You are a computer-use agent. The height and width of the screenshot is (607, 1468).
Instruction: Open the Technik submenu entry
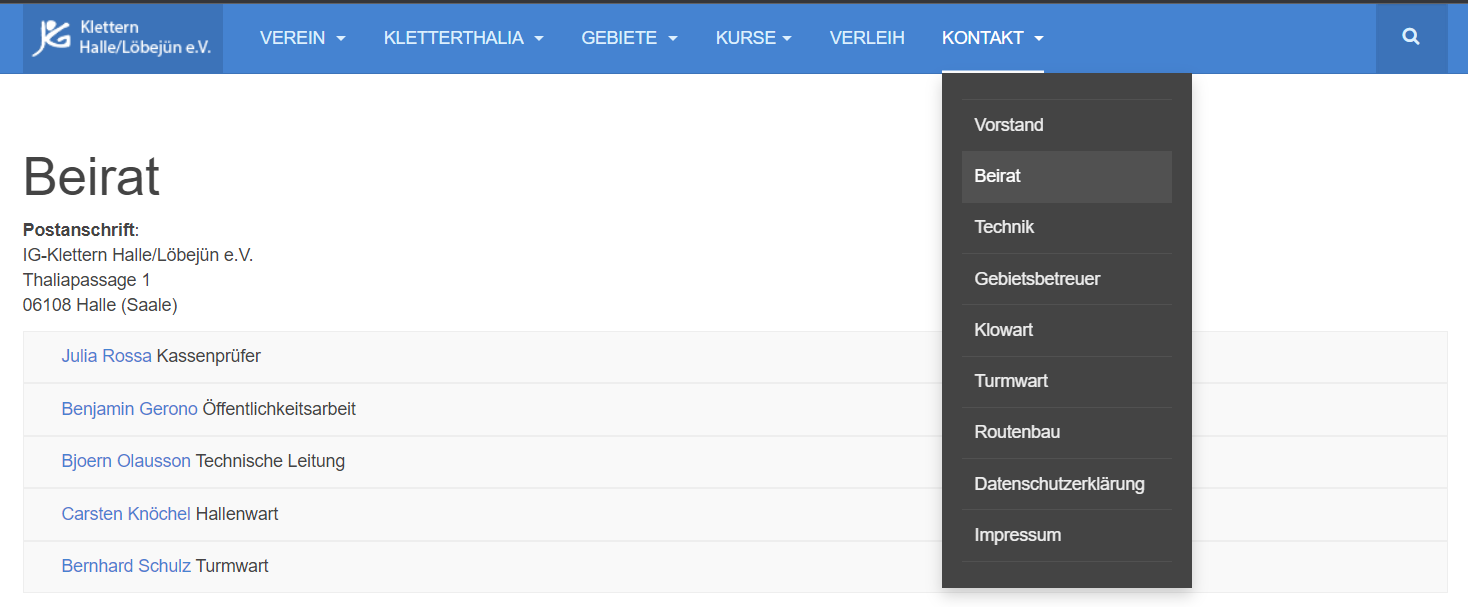(1004, 227)
